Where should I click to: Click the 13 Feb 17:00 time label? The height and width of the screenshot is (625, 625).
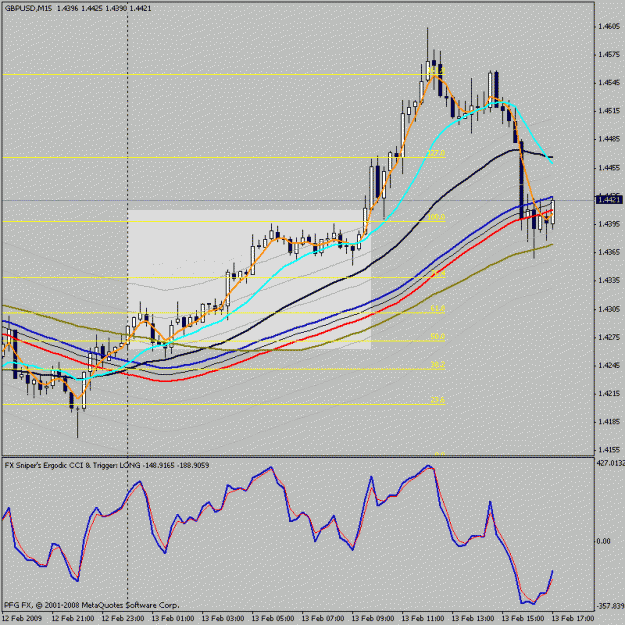[x=573, y=618]
